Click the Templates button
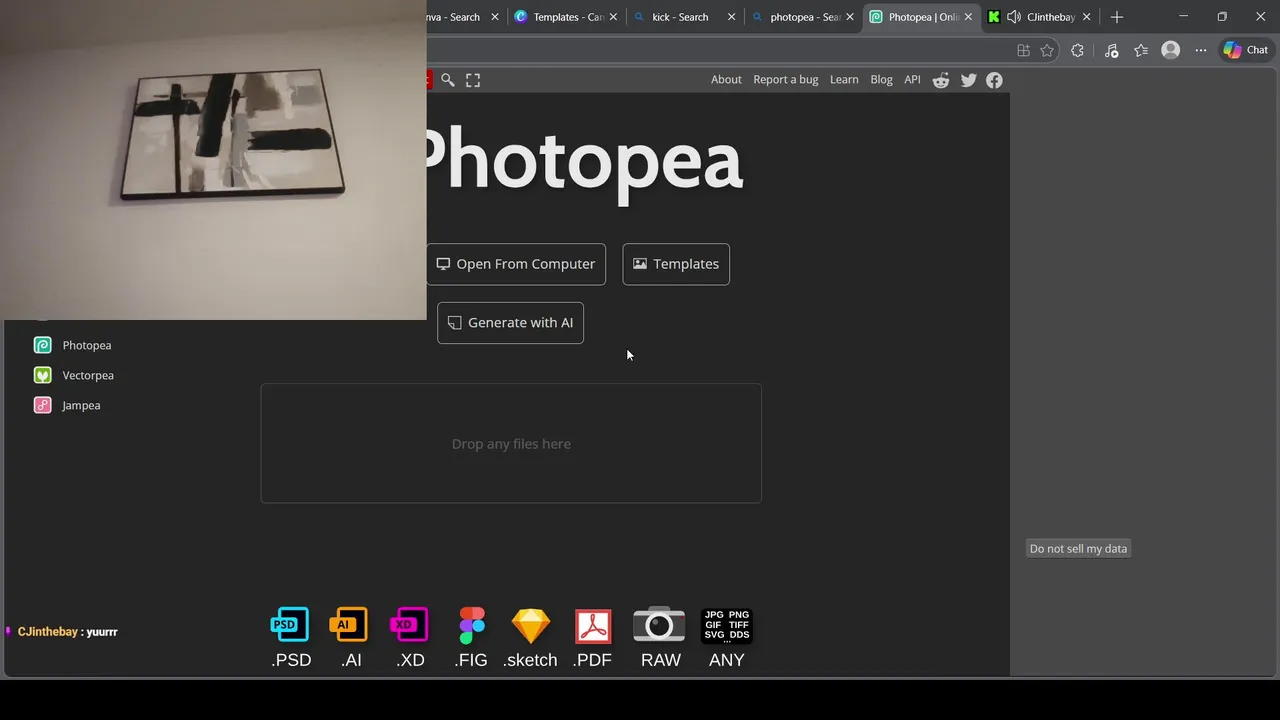 point(676,264)
